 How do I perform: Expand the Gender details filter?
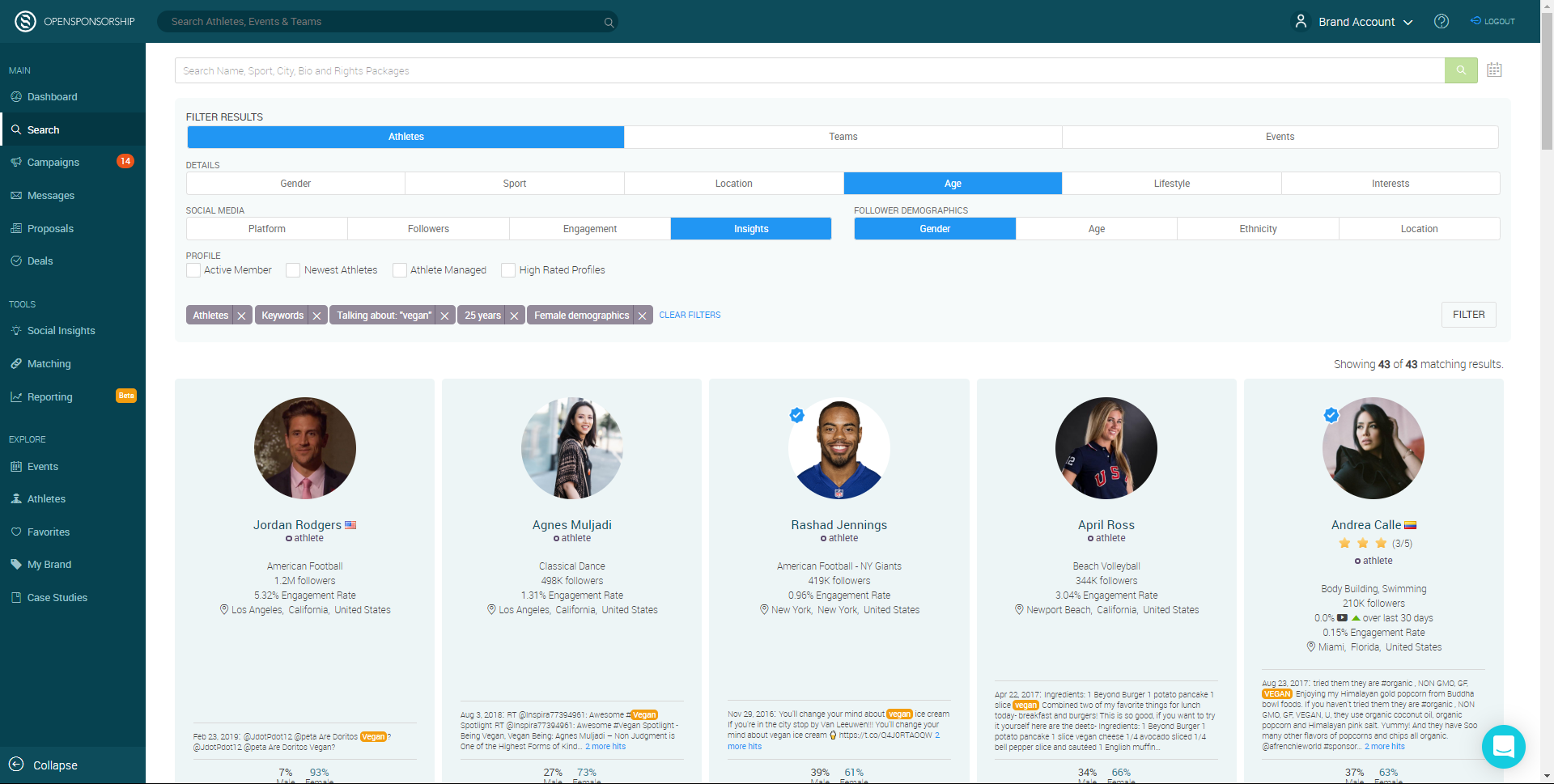coord(295,184)
